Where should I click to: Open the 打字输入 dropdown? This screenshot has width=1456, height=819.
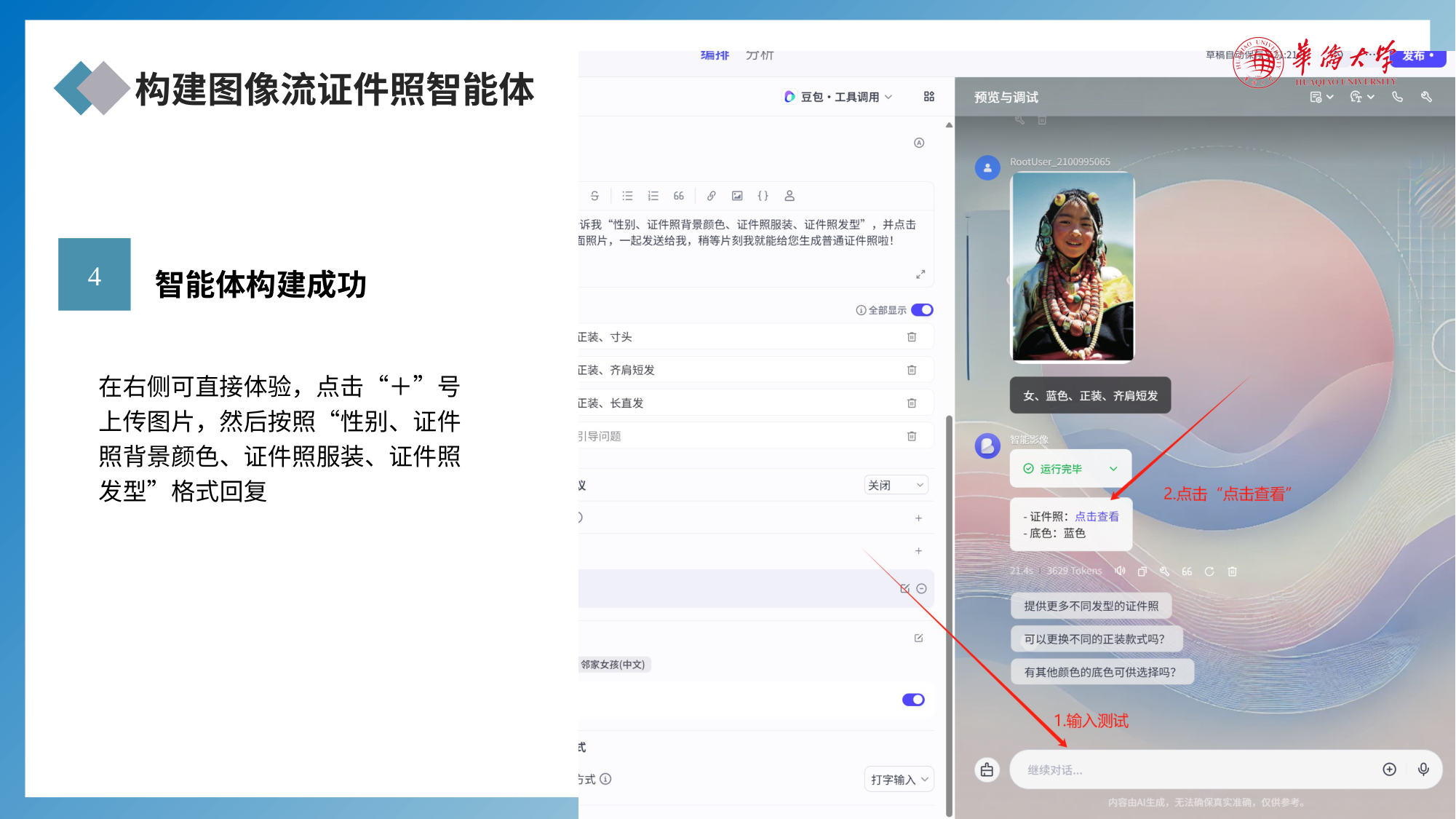tap(899, 780)
